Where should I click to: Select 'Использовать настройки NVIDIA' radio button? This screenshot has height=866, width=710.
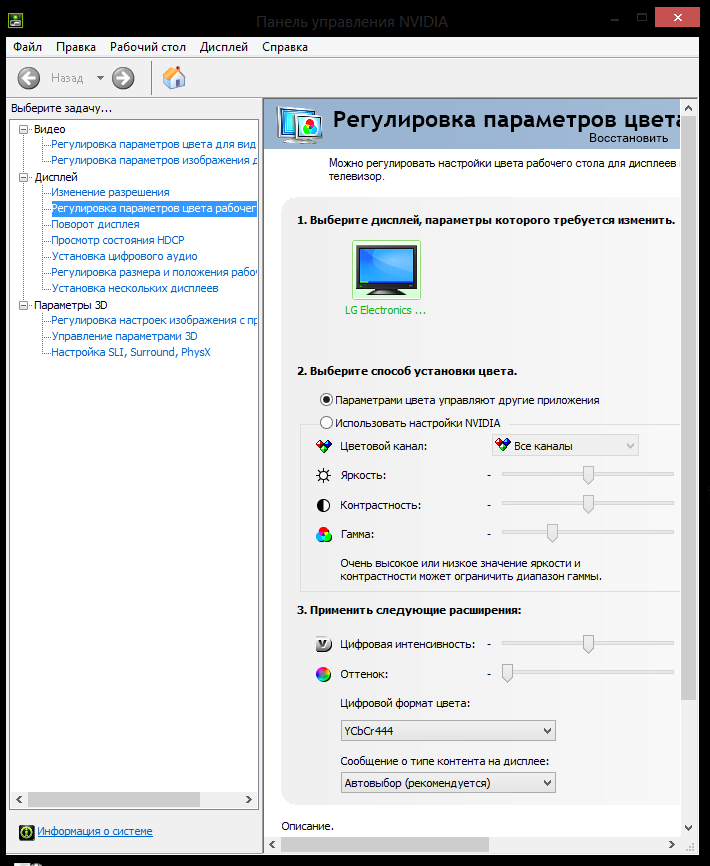click(x=326, y=423)
